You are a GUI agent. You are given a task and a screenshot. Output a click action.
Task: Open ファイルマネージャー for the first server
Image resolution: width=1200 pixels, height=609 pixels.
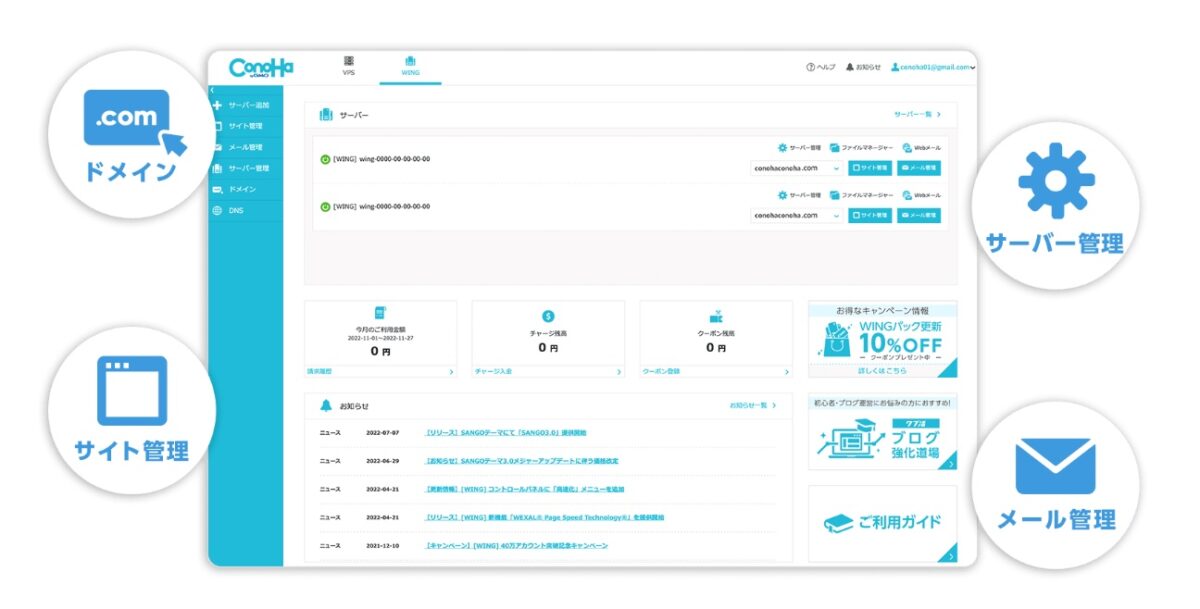(835, 148)
